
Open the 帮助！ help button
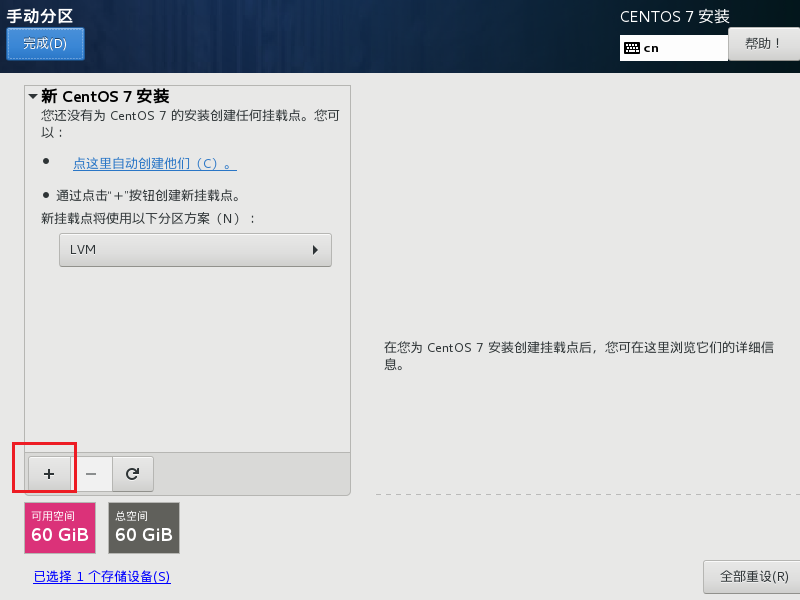[764, 44]
